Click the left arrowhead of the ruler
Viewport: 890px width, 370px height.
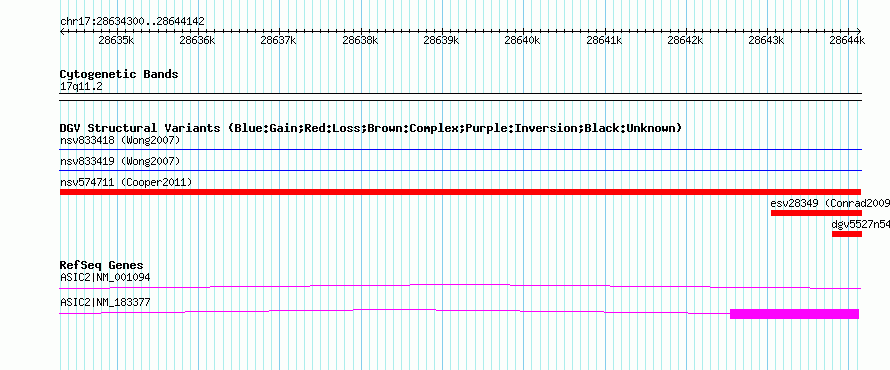pos(62,31)
